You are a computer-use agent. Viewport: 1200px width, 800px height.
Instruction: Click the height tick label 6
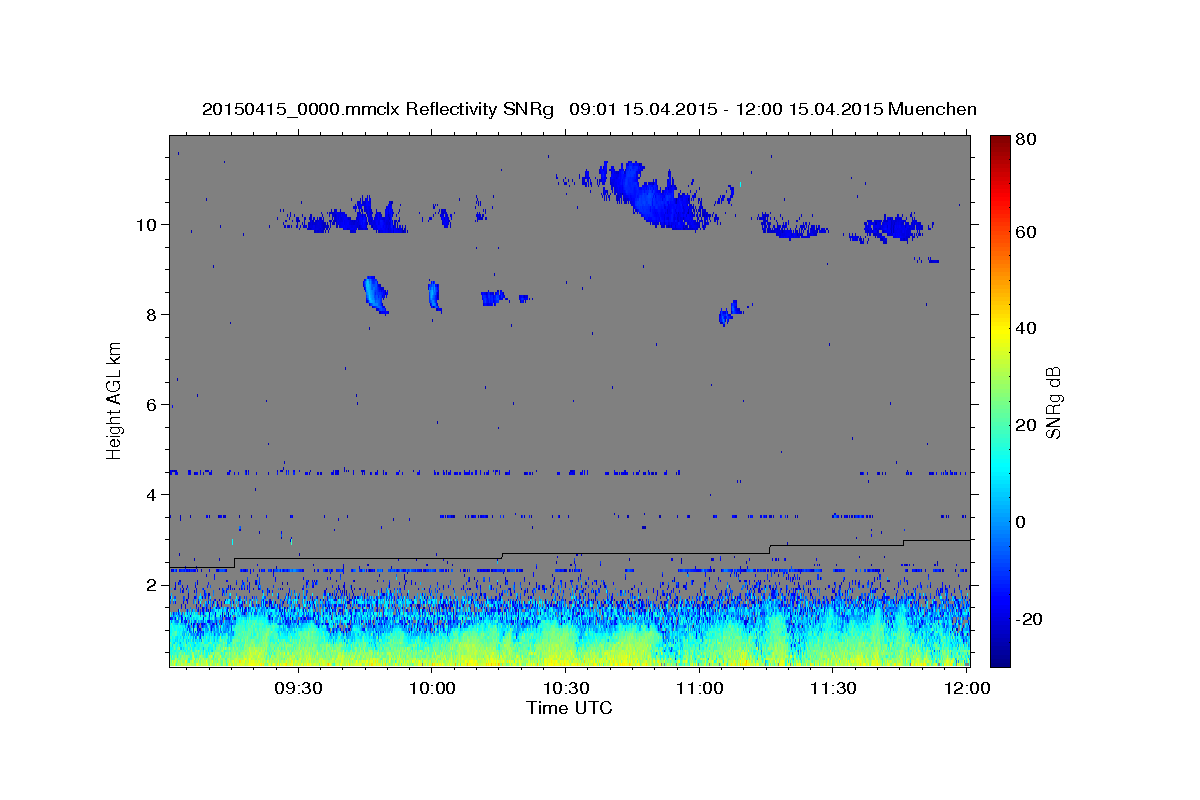point(152,405)
